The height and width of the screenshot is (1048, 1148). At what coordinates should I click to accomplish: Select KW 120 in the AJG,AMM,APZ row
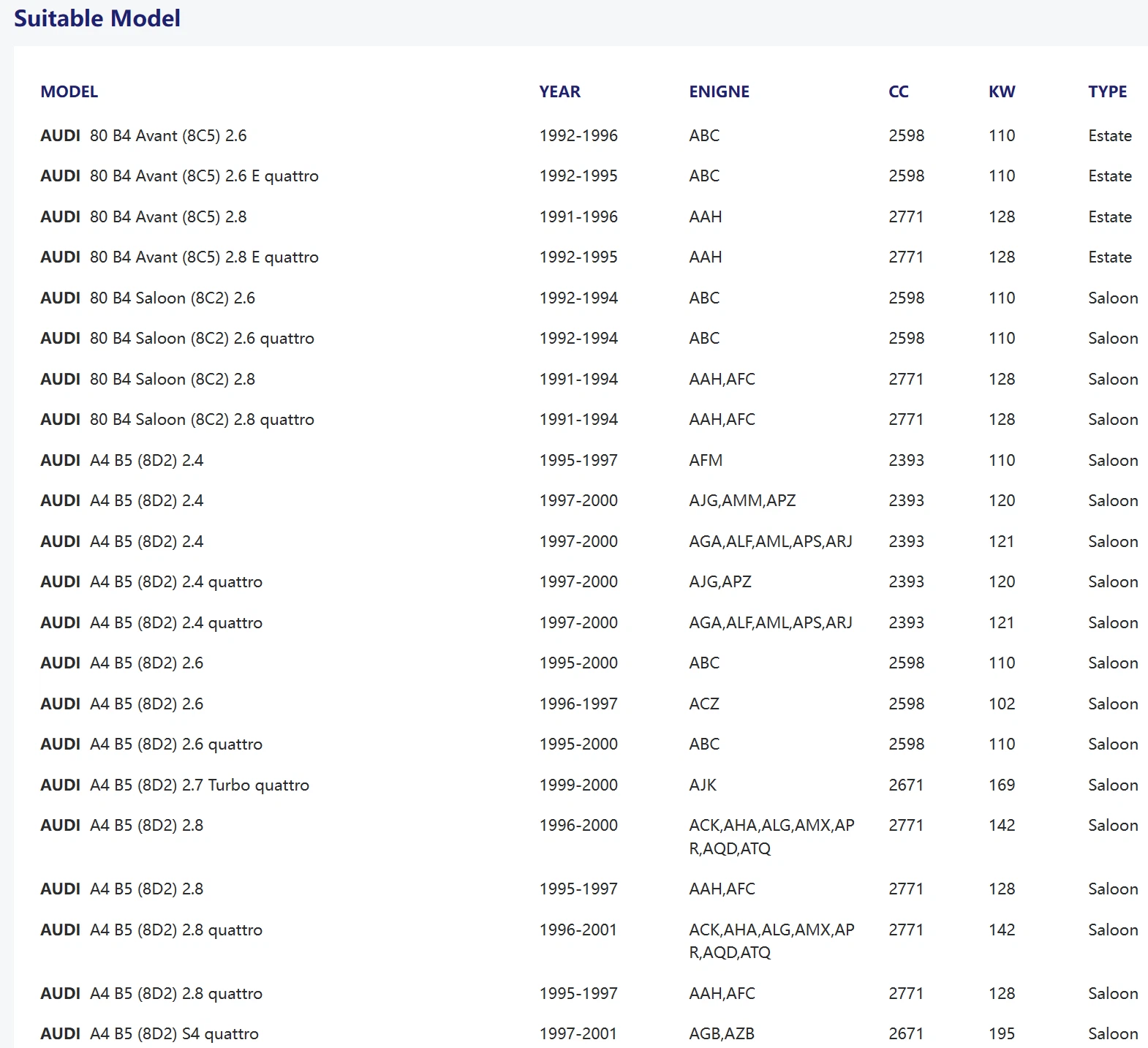[1002, 501]
